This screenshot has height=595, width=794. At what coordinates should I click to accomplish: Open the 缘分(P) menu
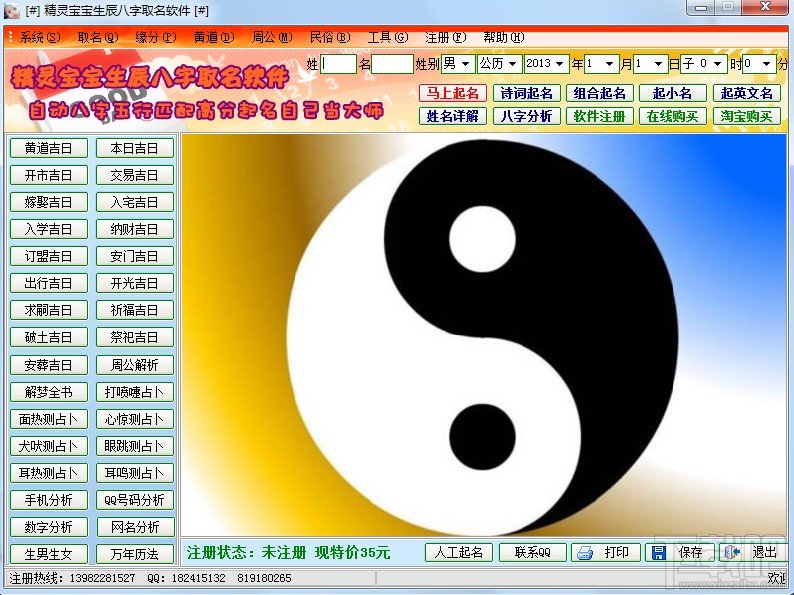155,37
